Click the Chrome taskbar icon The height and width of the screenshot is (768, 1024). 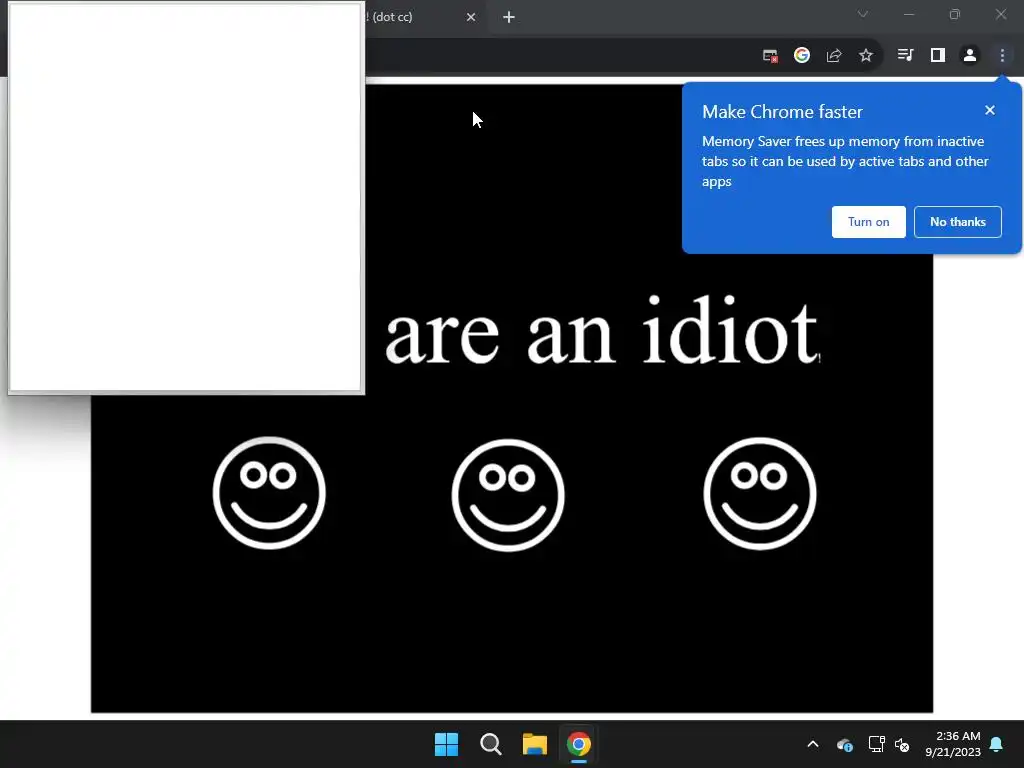pos(579,744)
